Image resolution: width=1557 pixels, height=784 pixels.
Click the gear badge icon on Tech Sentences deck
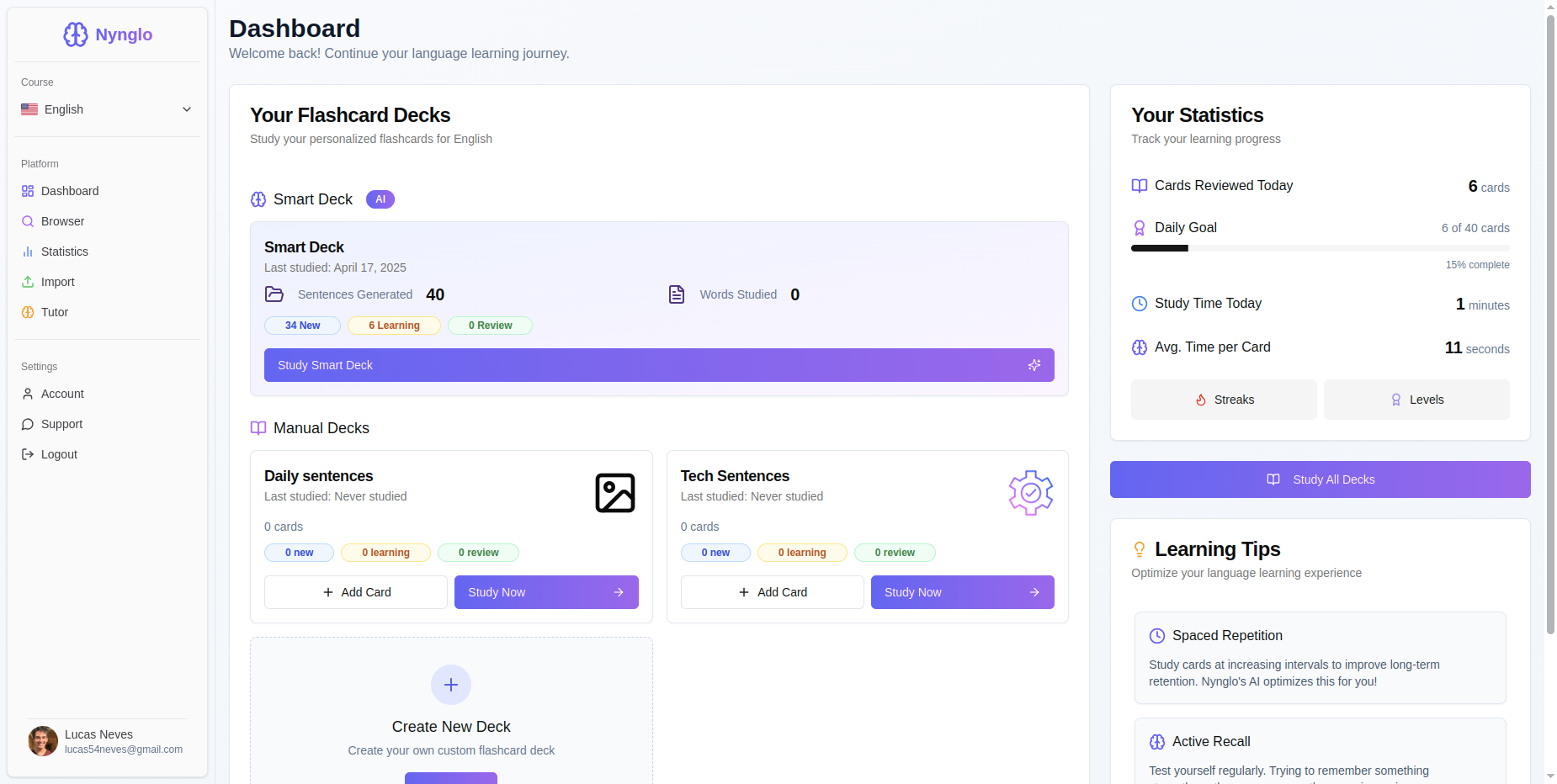pos(1031,493)
